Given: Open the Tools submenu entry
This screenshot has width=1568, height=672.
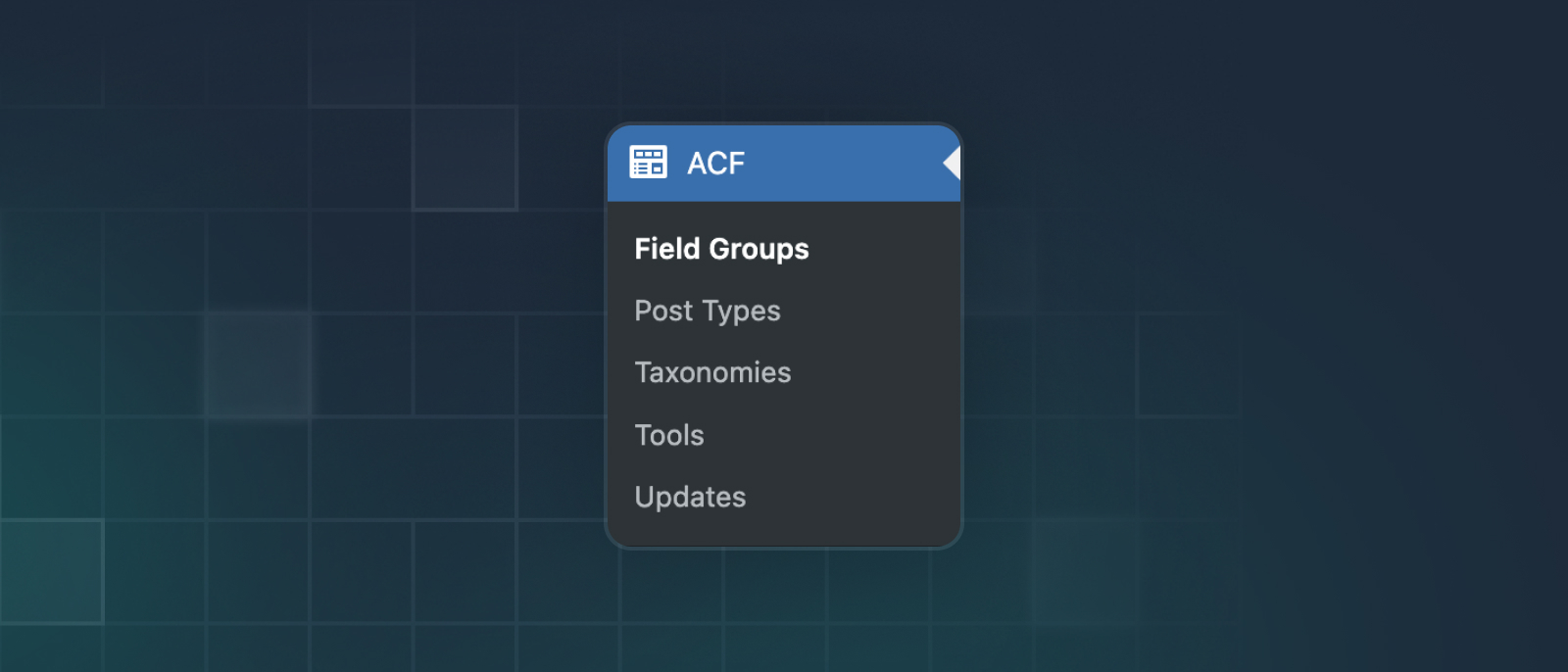Looking at the screenshot, I should coord(669,435).
